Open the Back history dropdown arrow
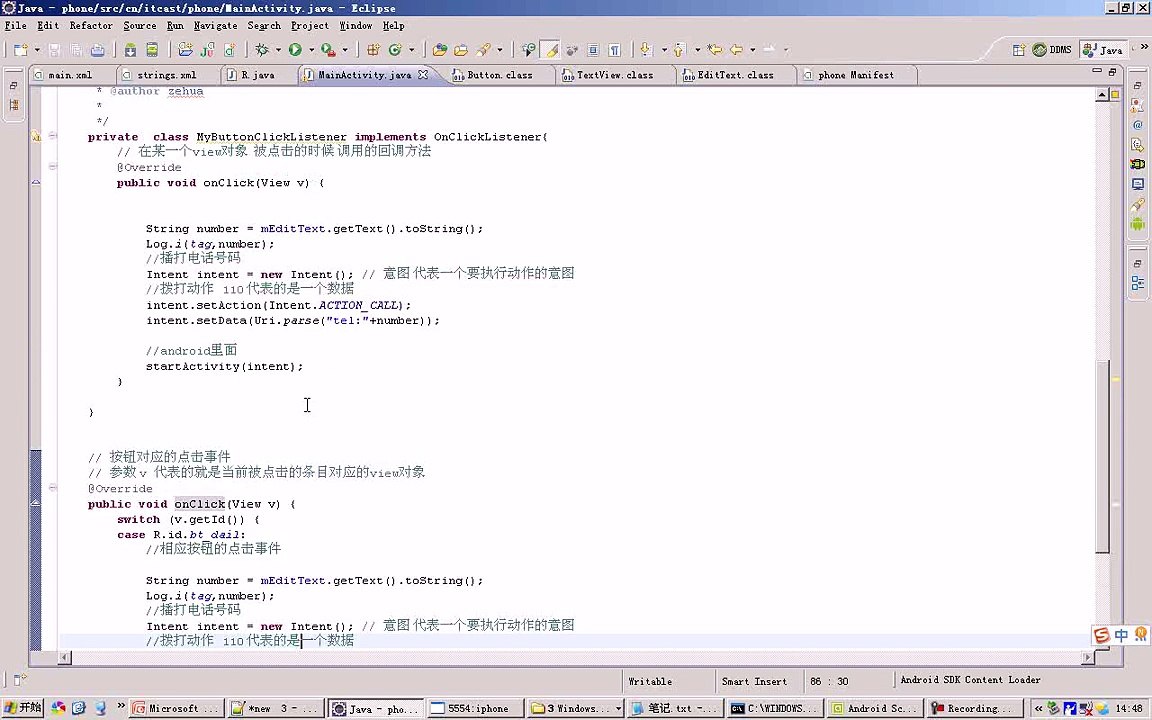Viewport: 1152px width, 720px height. 752,50
